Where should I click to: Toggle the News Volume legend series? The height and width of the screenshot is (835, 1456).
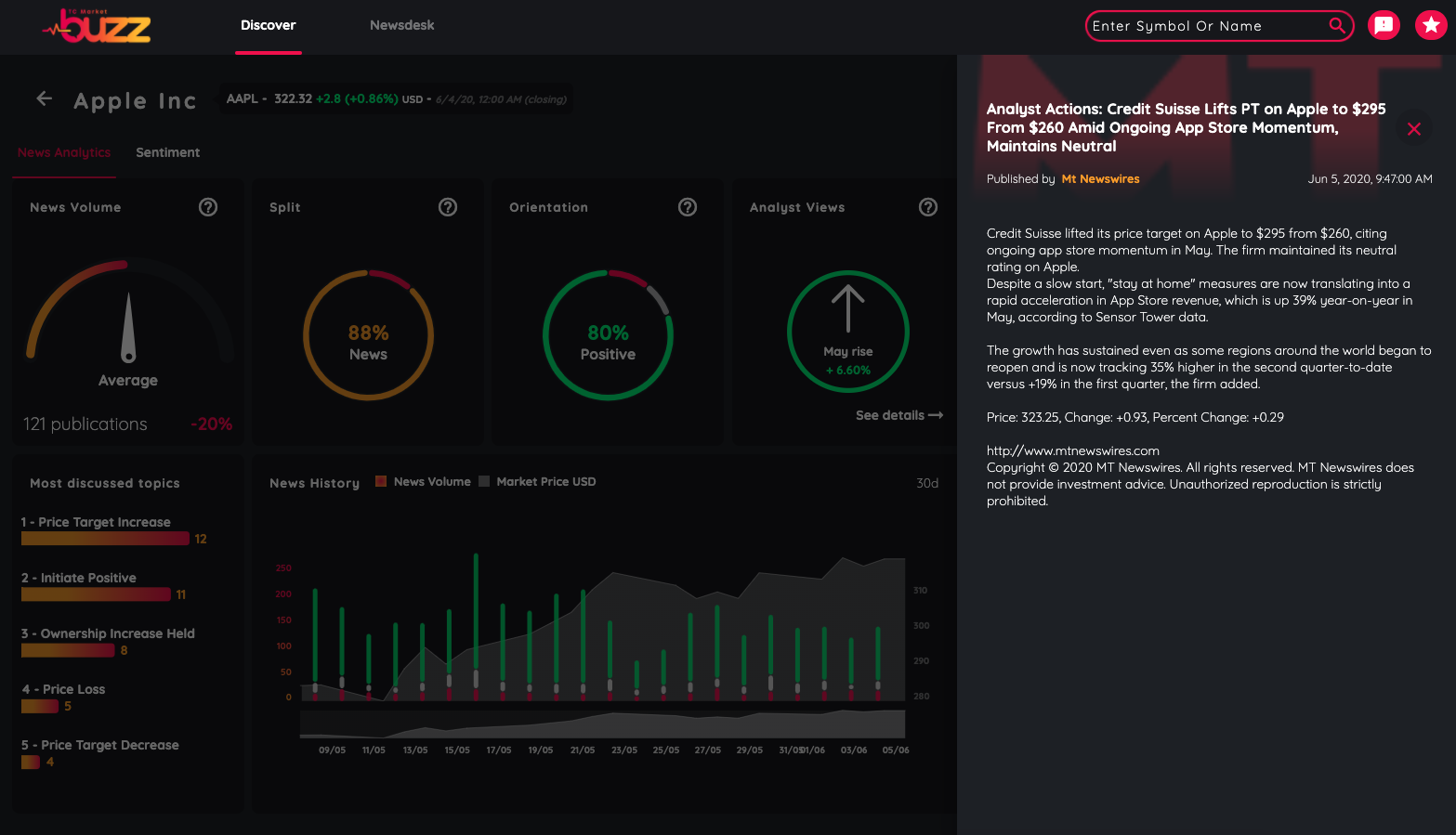tap(423, 481)
